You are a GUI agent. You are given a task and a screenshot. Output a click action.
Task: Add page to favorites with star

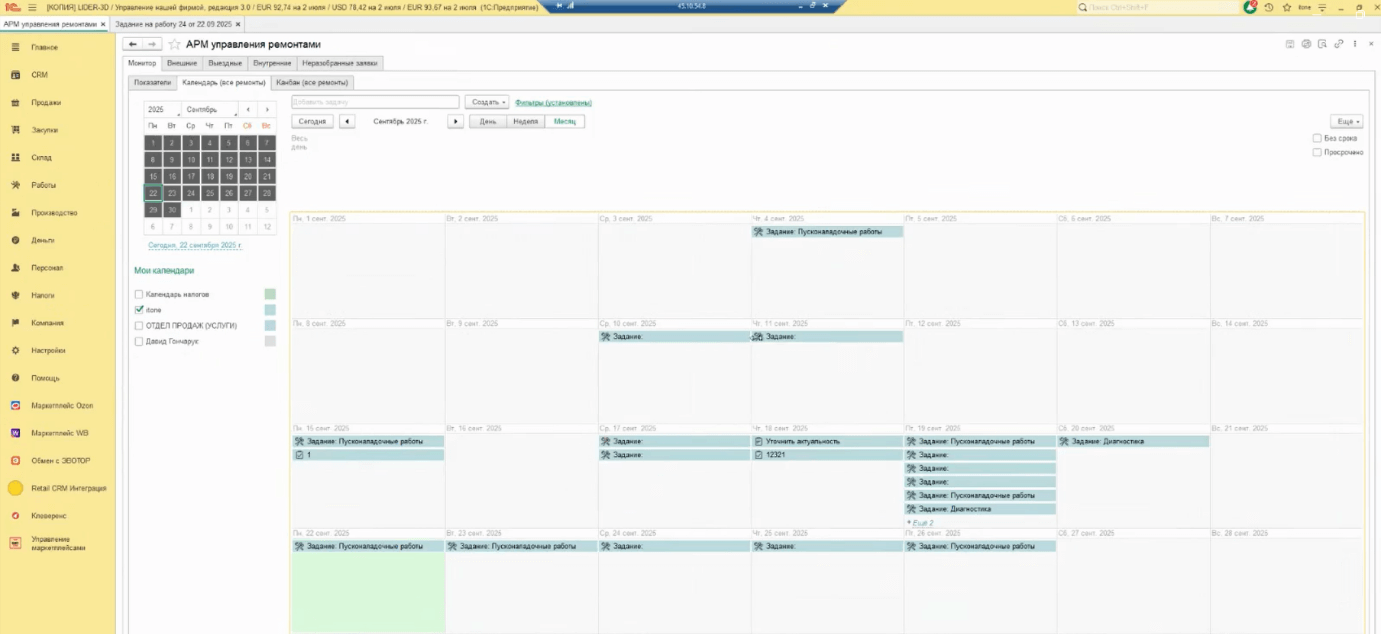(175, 45)
